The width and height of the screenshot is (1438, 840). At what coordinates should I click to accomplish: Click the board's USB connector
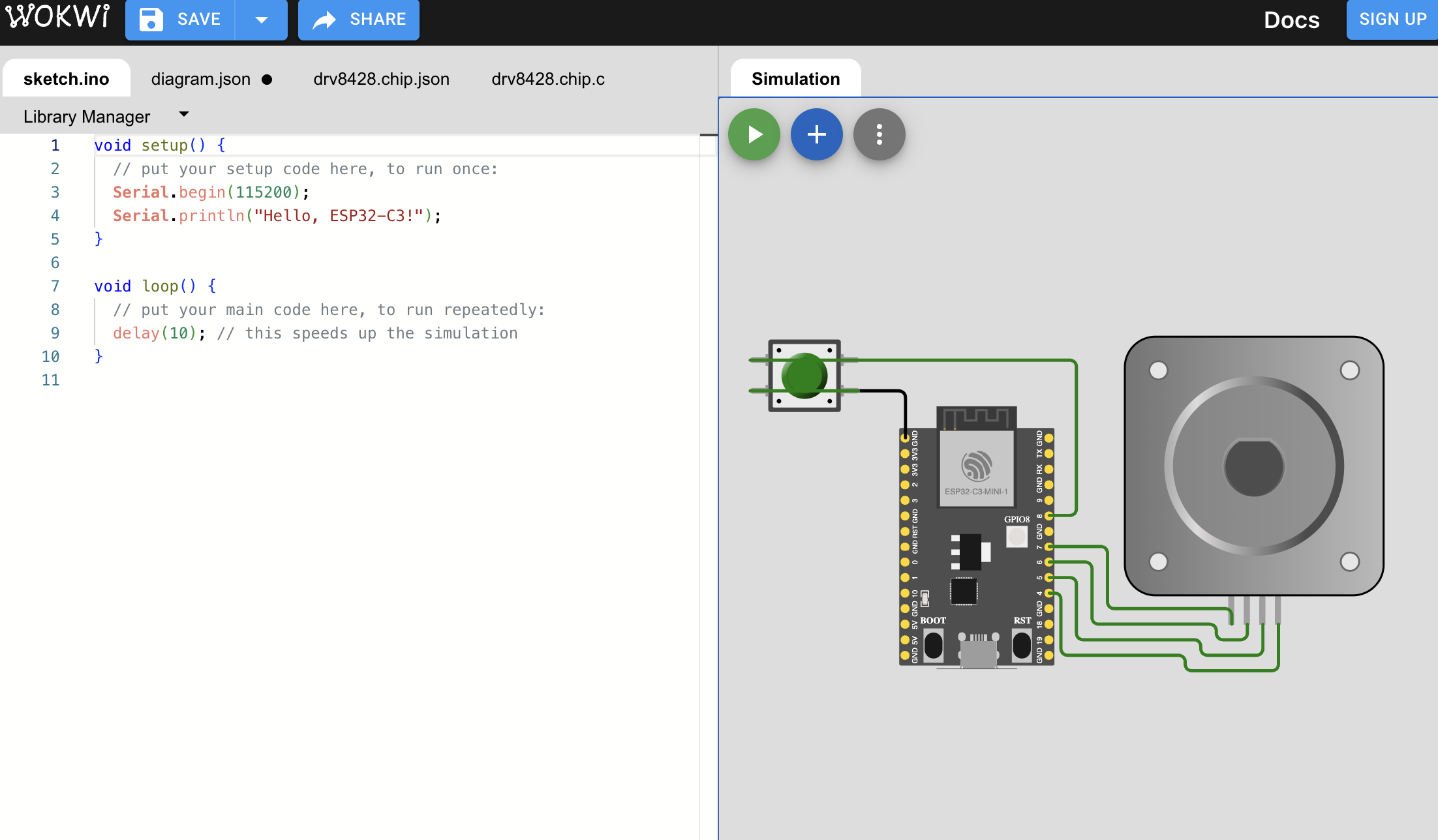[x=977, y=651]
